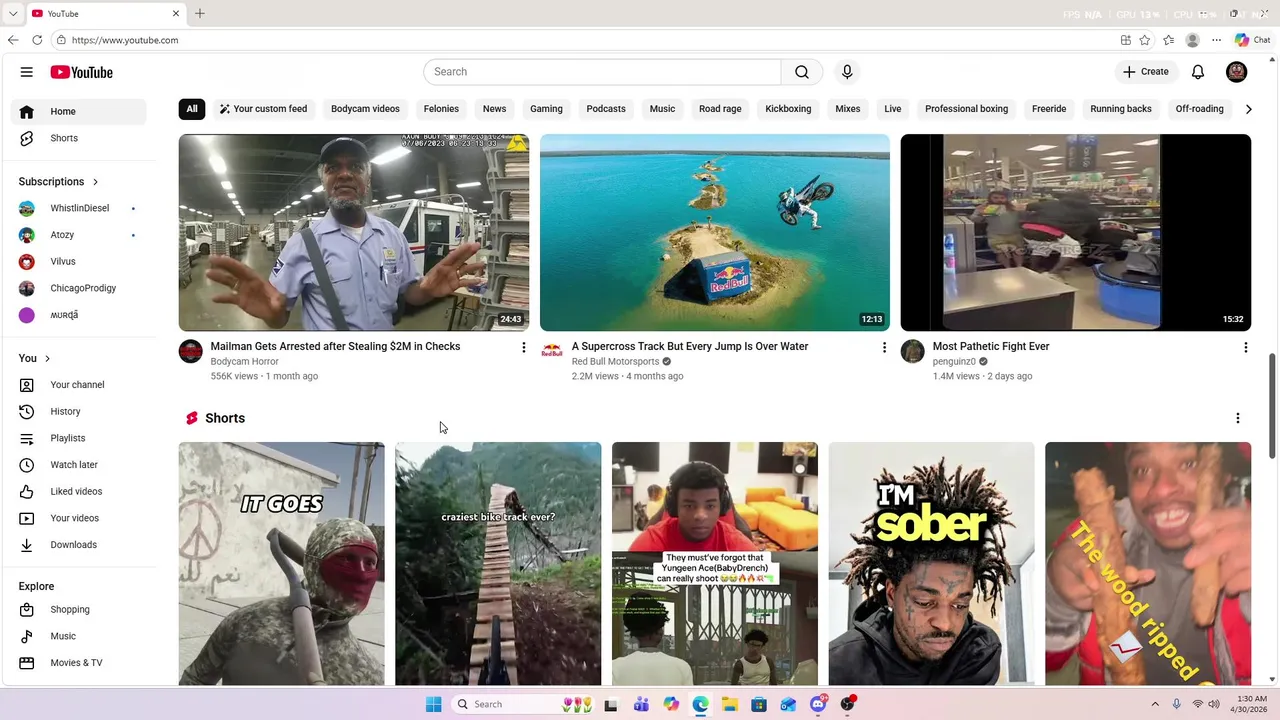Image resolution: width=1280 pixels, height=720 pixels.
Task: Select the Off-roading chip
Action: click(1199, 109)
